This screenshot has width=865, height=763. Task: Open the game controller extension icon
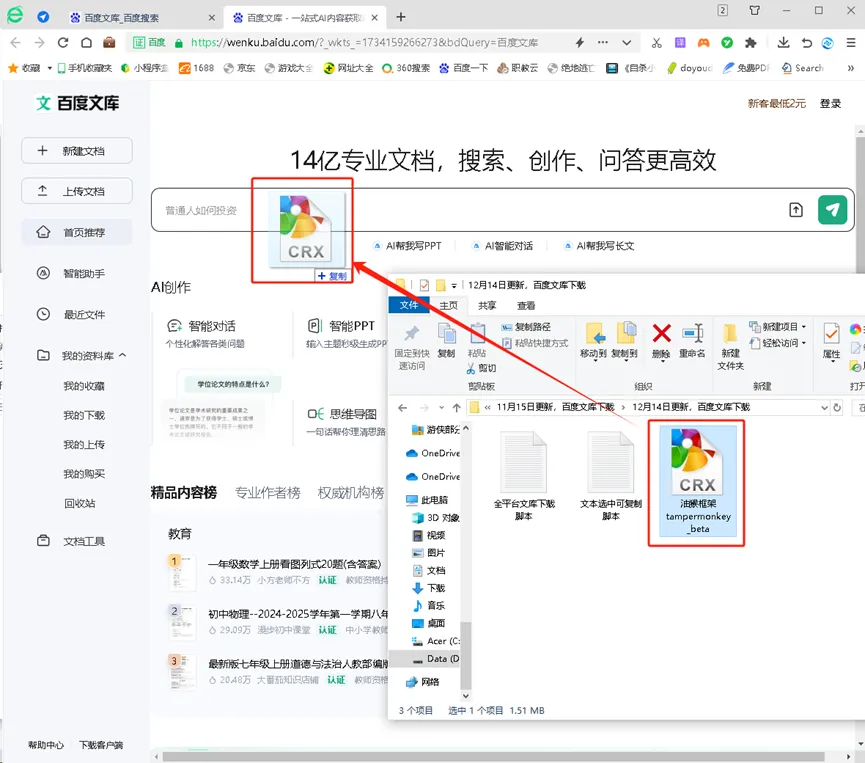point(703,42)
